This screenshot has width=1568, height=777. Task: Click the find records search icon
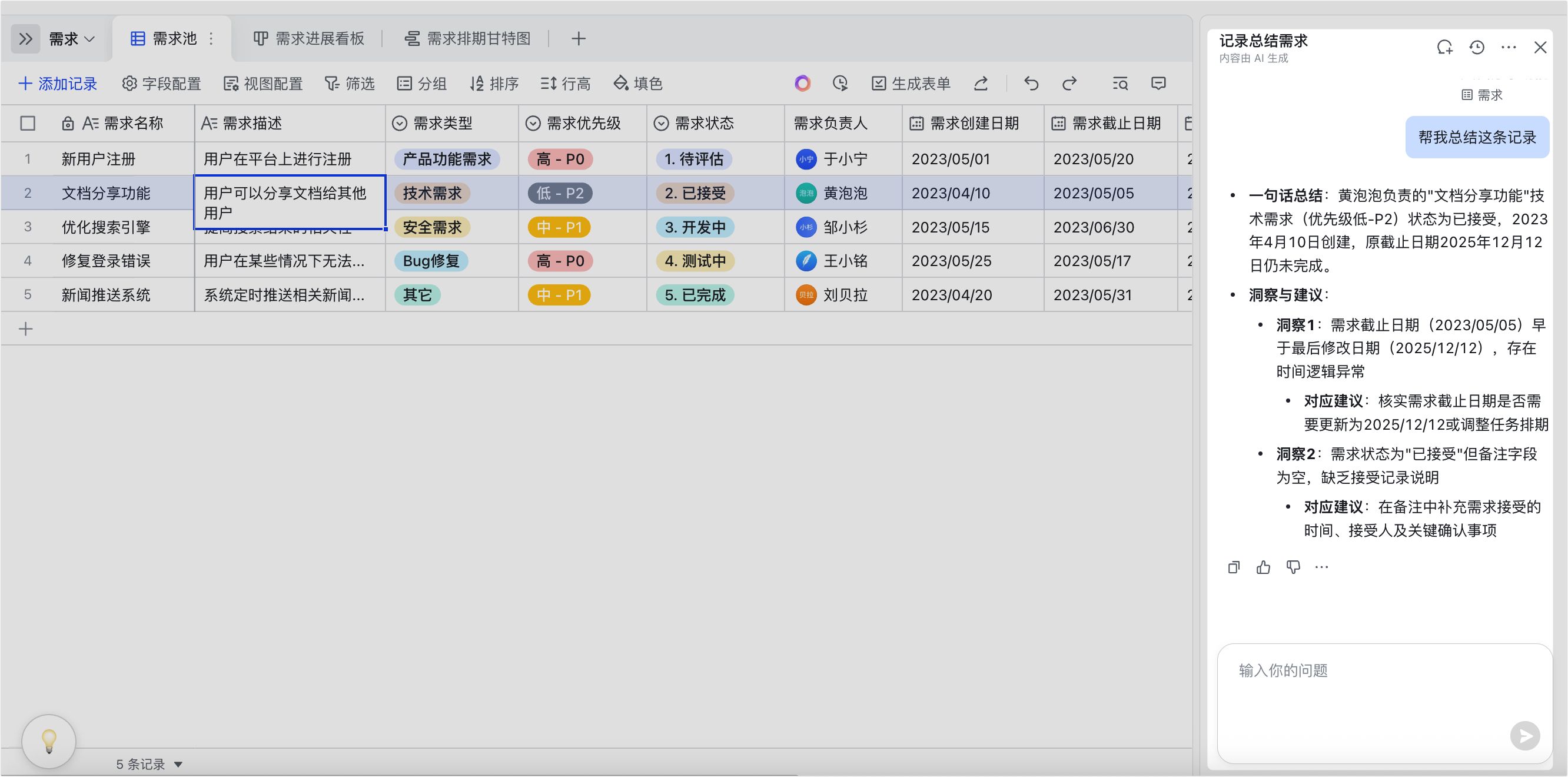(x=1120, y=84)
